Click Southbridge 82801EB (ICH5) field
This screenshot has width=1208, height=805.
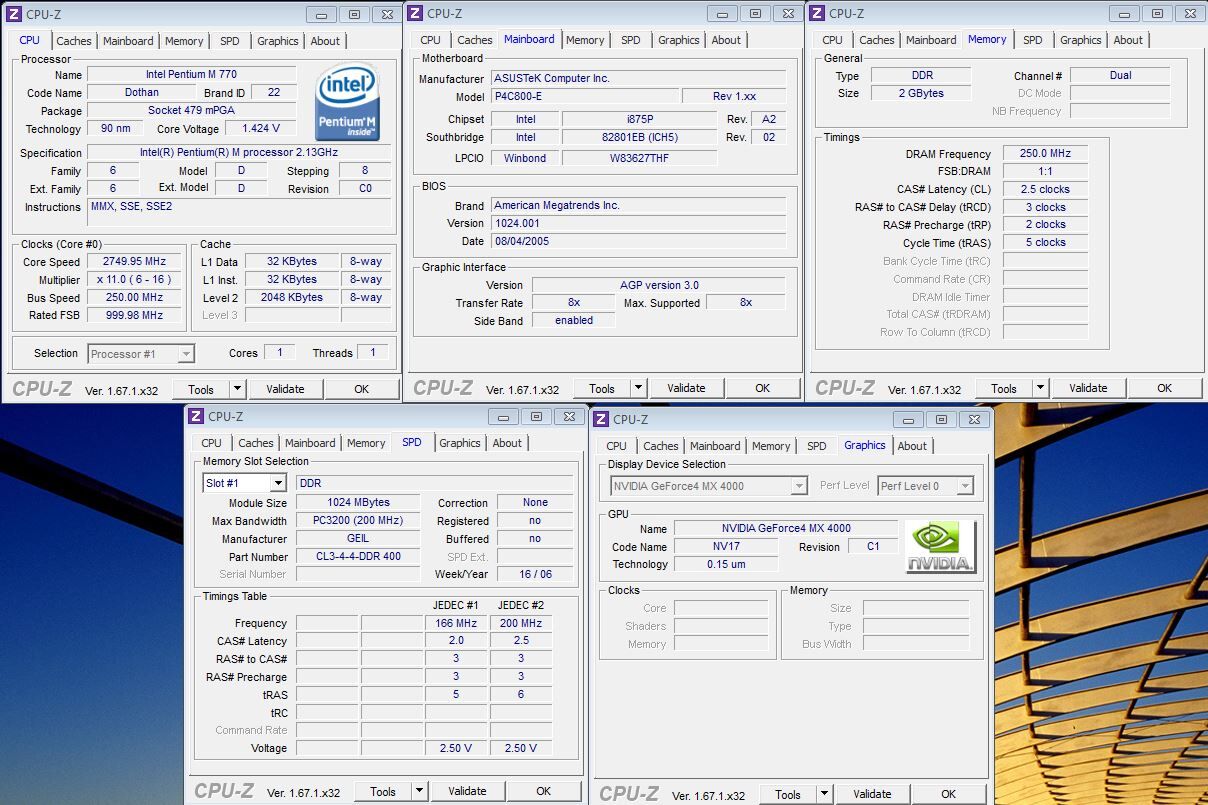639,137
